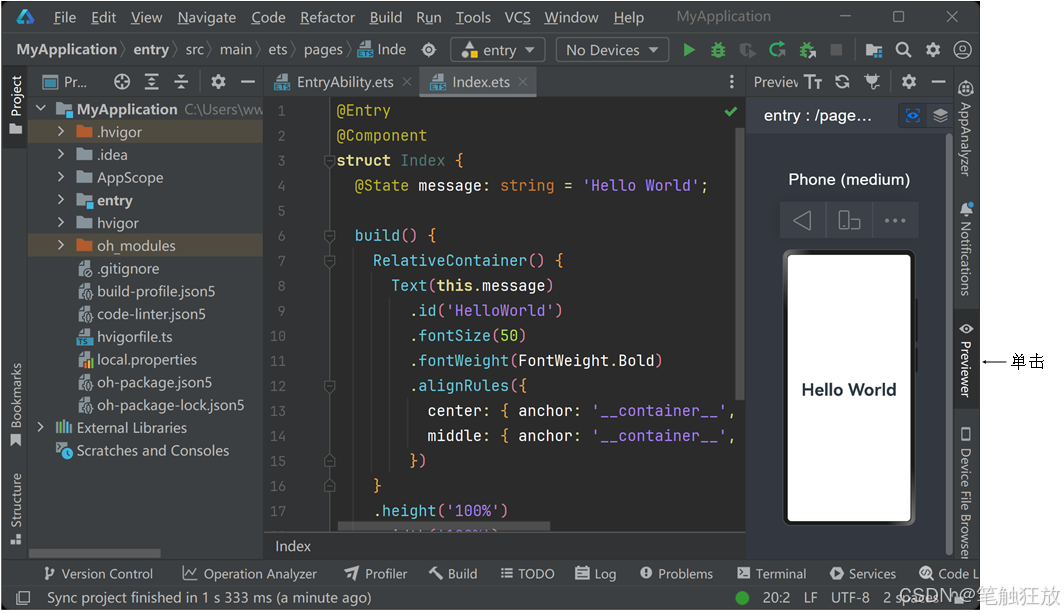Click the Debug bug icon
This screenshot has height=613, width=1064.
[x=718, y=50]
